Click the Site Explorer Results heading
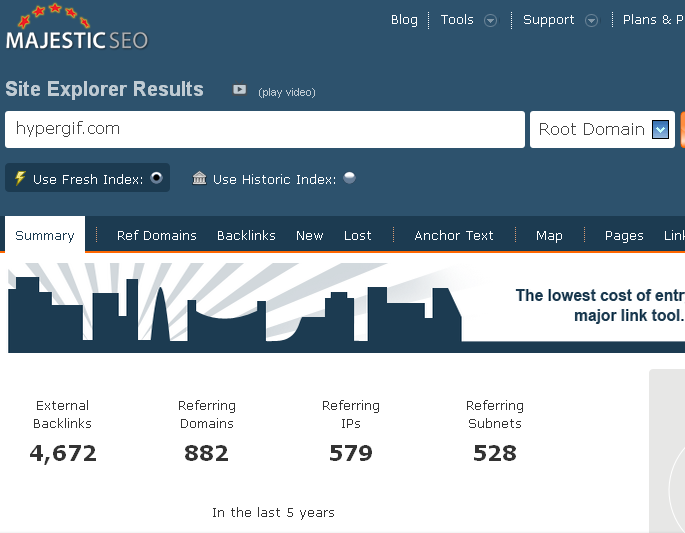Image resolution: width=685 pixels, height=533 pixels. coord(104,89)
